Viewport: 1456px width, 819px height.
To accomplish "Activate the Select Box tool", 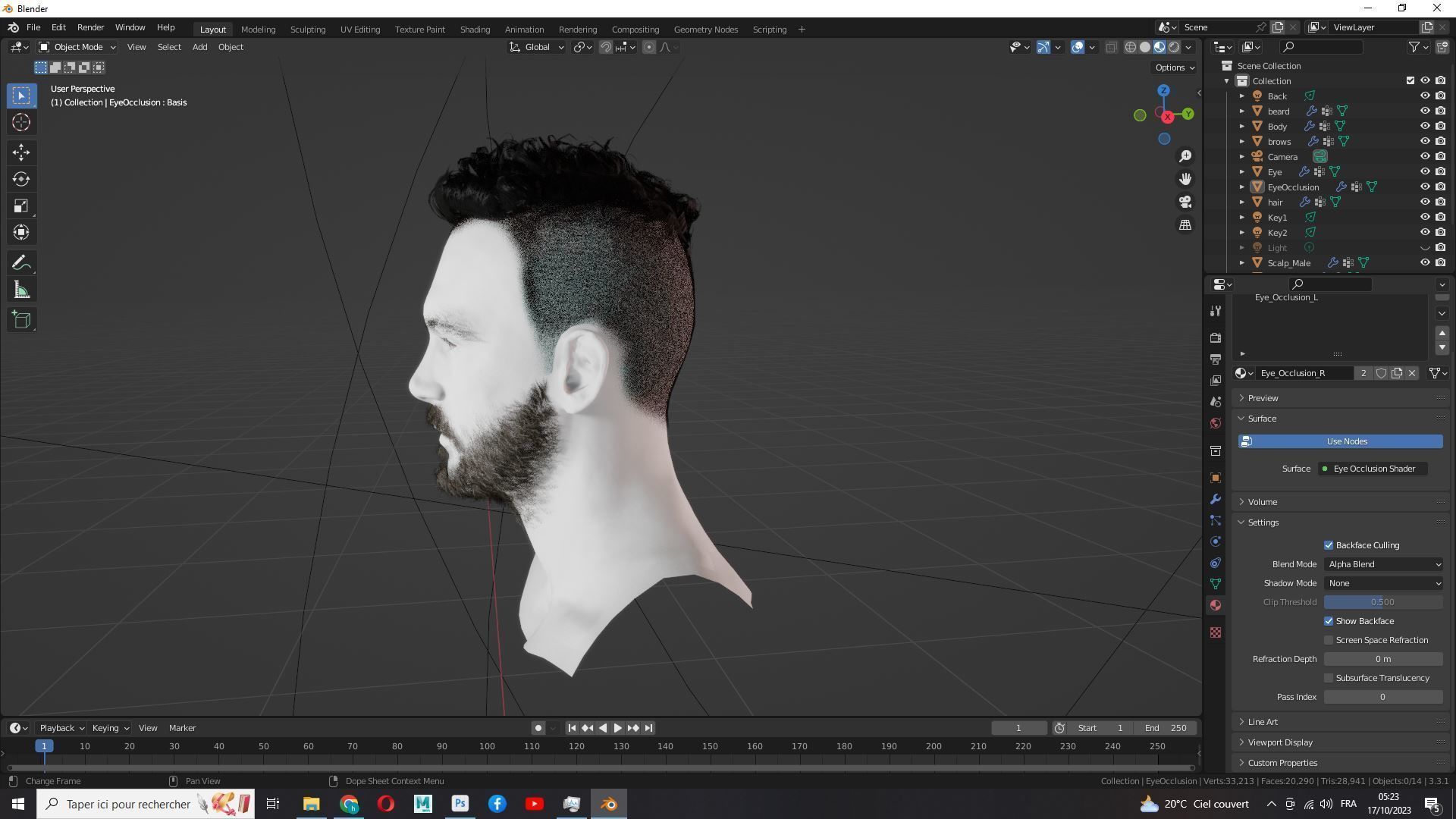I will [21, 96].
